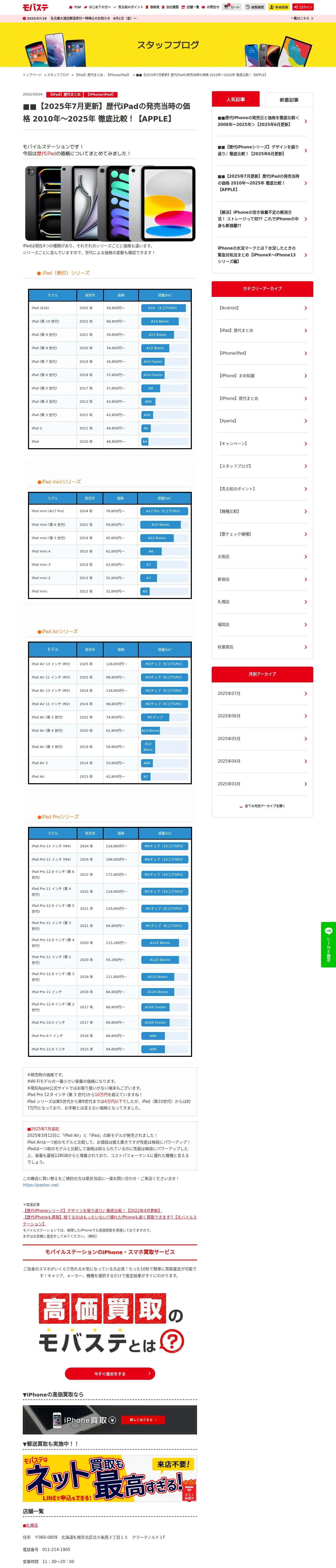Open お問合せ in the header navigation

pyautogui.click(x=210, y=7)
